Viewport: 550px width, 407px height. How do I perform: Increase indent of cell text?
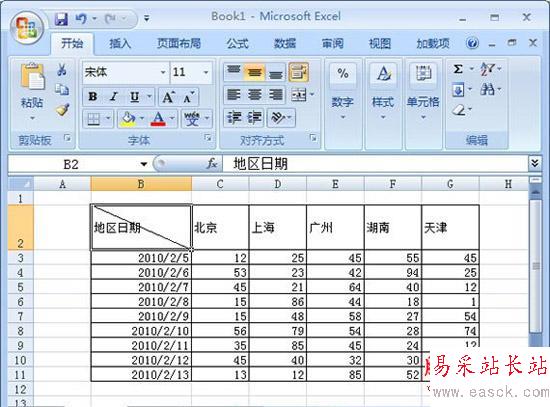(x=255, y=118)
